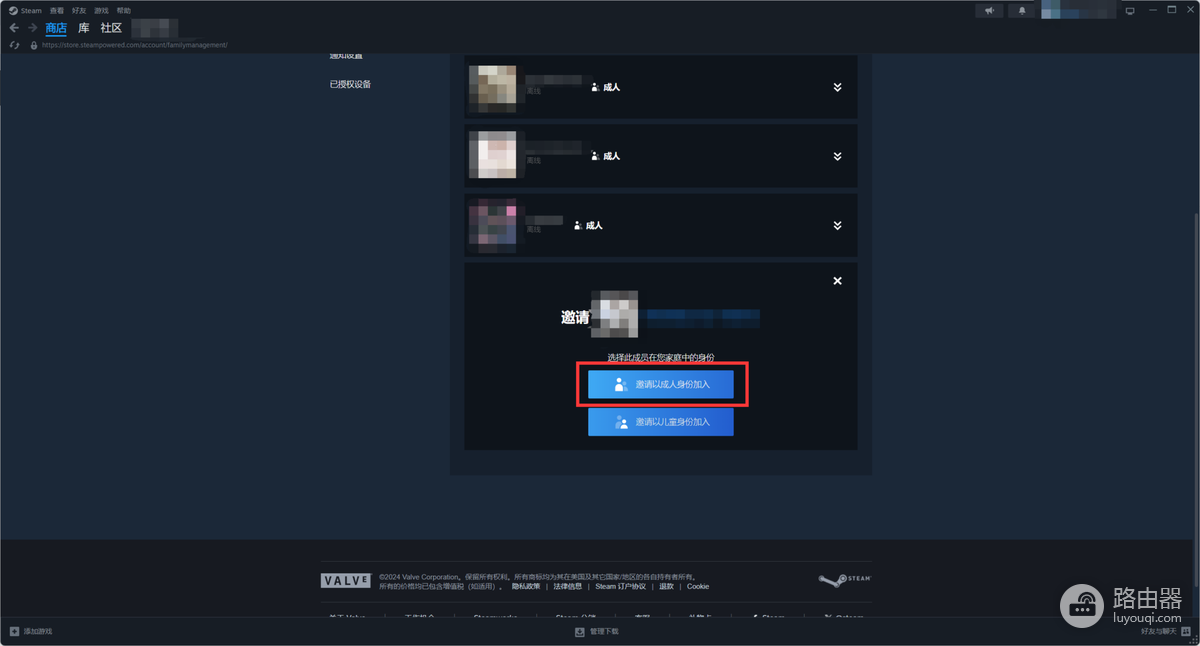The height and width of the screenshot is (646, 1200).
Task: Click the 邀请 heading text
Action: [x=575, y=317]
